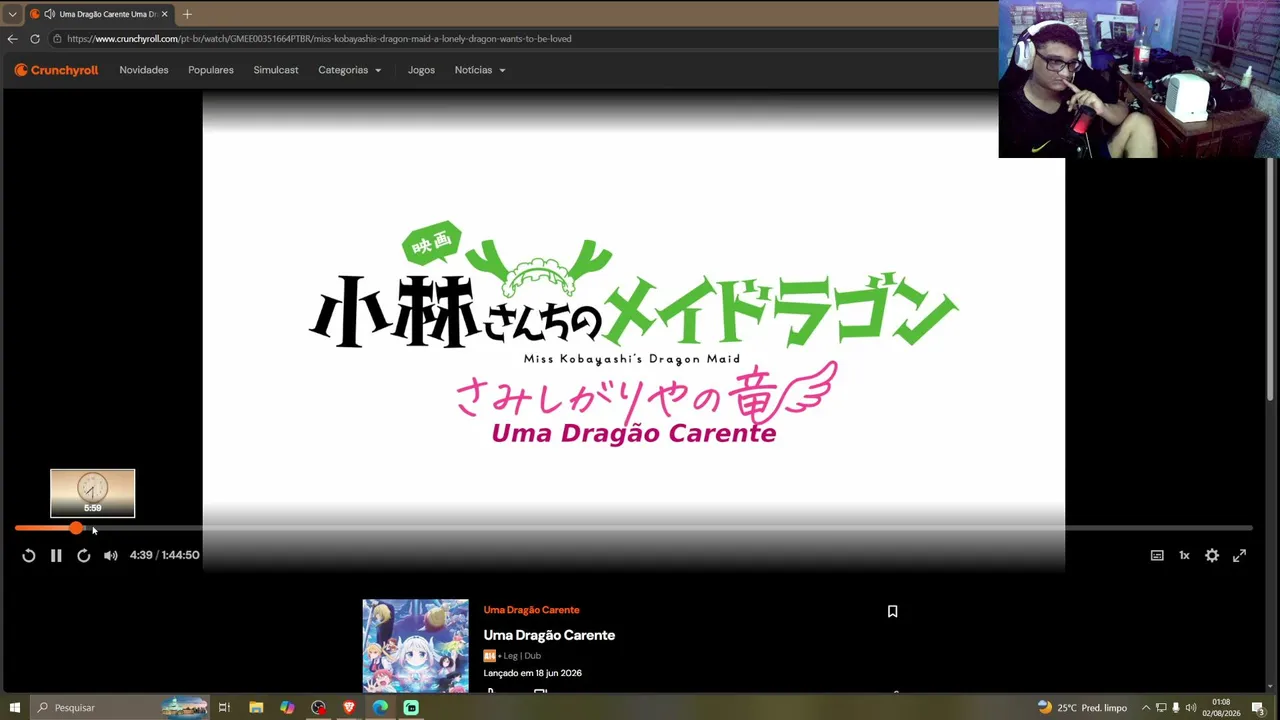The width and height of the screenshot is (1280, 720).
Task: Mute the tab using its audio icon
Action: 49,14
